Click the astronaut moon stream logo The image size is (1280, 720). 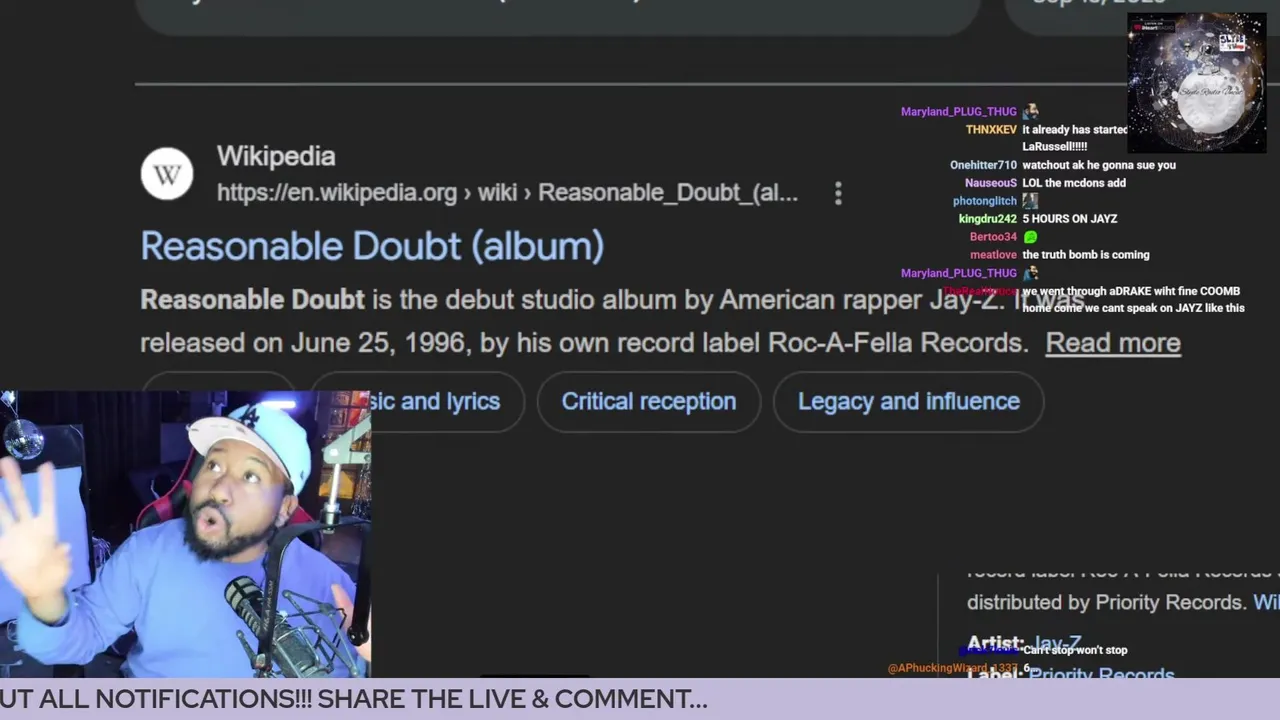pos(1197,83)
